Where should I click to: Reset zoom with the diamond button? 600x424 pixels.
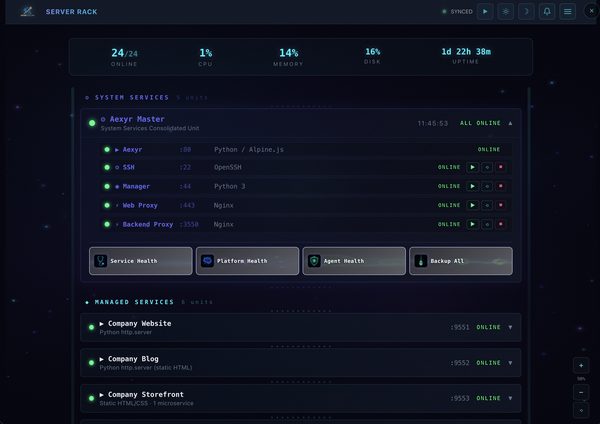point(581,411)
